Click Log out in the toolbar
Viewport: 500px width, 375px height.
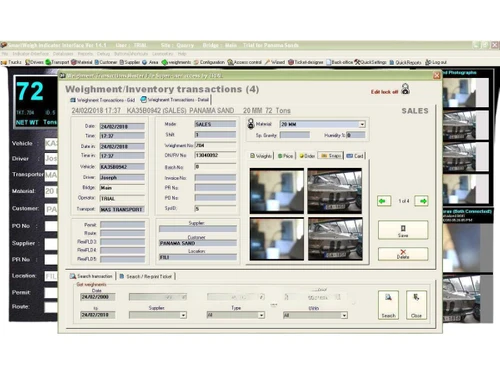[x=436, y=62]
